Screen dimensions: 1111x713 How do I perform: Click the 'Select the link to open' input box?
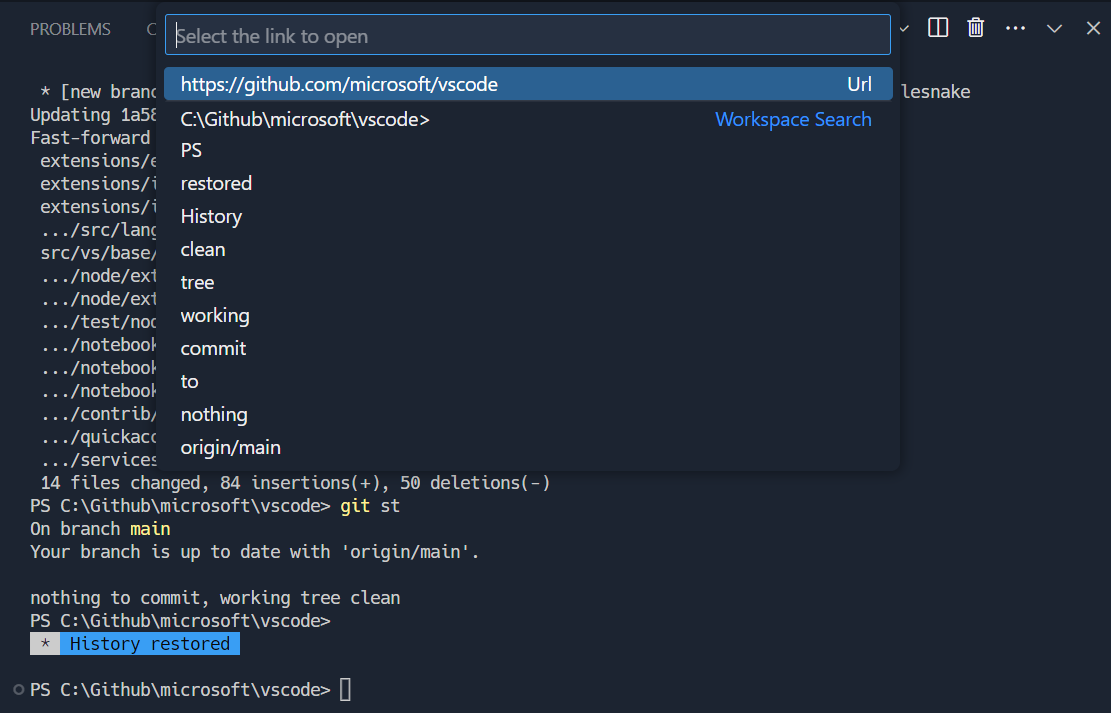coord(528,34)
